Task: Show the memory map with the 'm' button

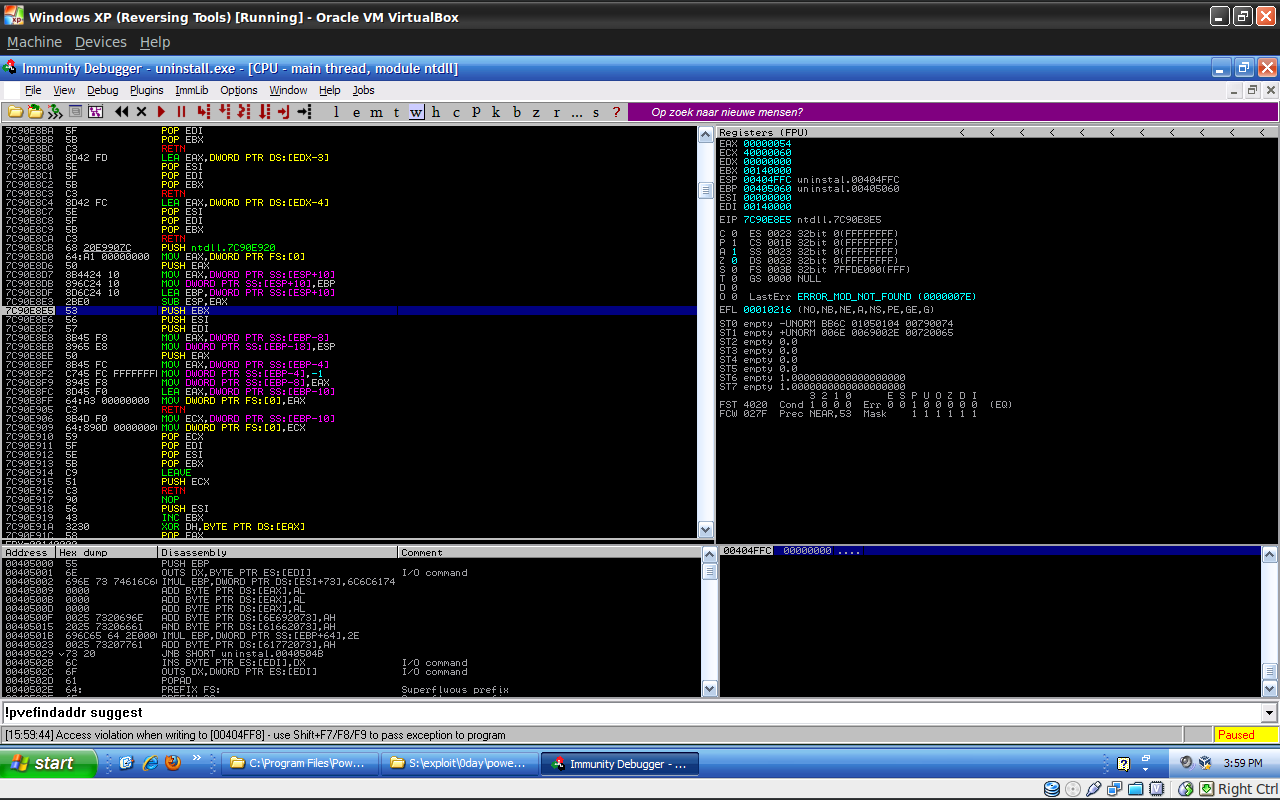Action: point(376,112)
